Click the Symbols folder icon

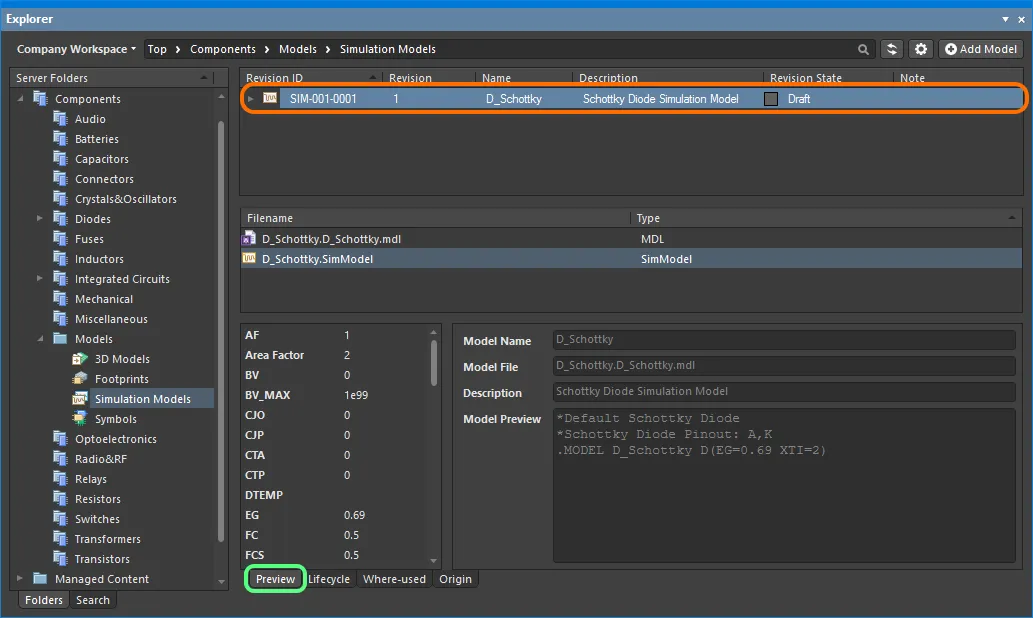pyautogui.click(x=81, y=419)
